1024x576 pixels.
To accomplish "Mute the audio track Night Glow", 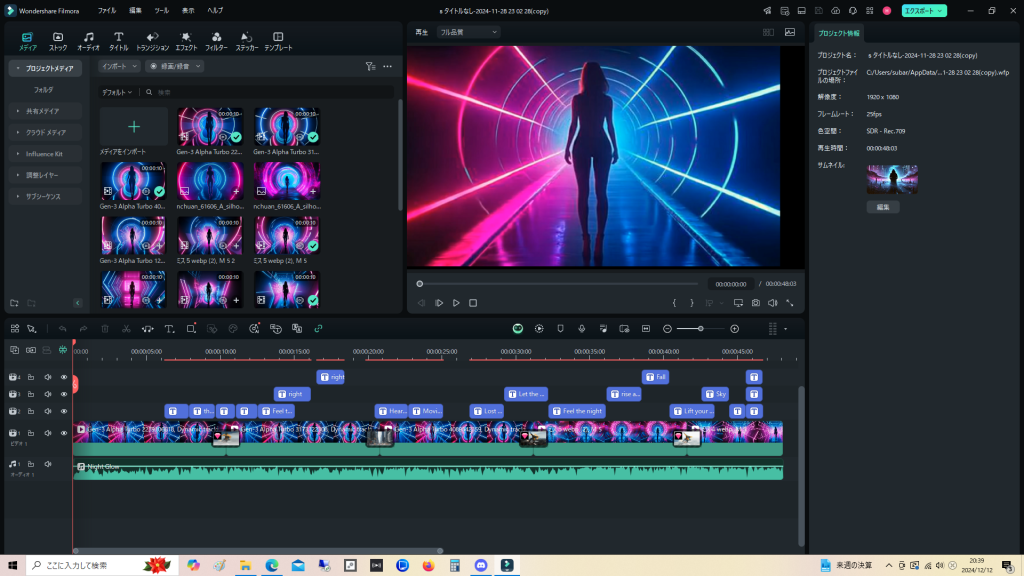I will pyautogui.click(x=47, y=464).
